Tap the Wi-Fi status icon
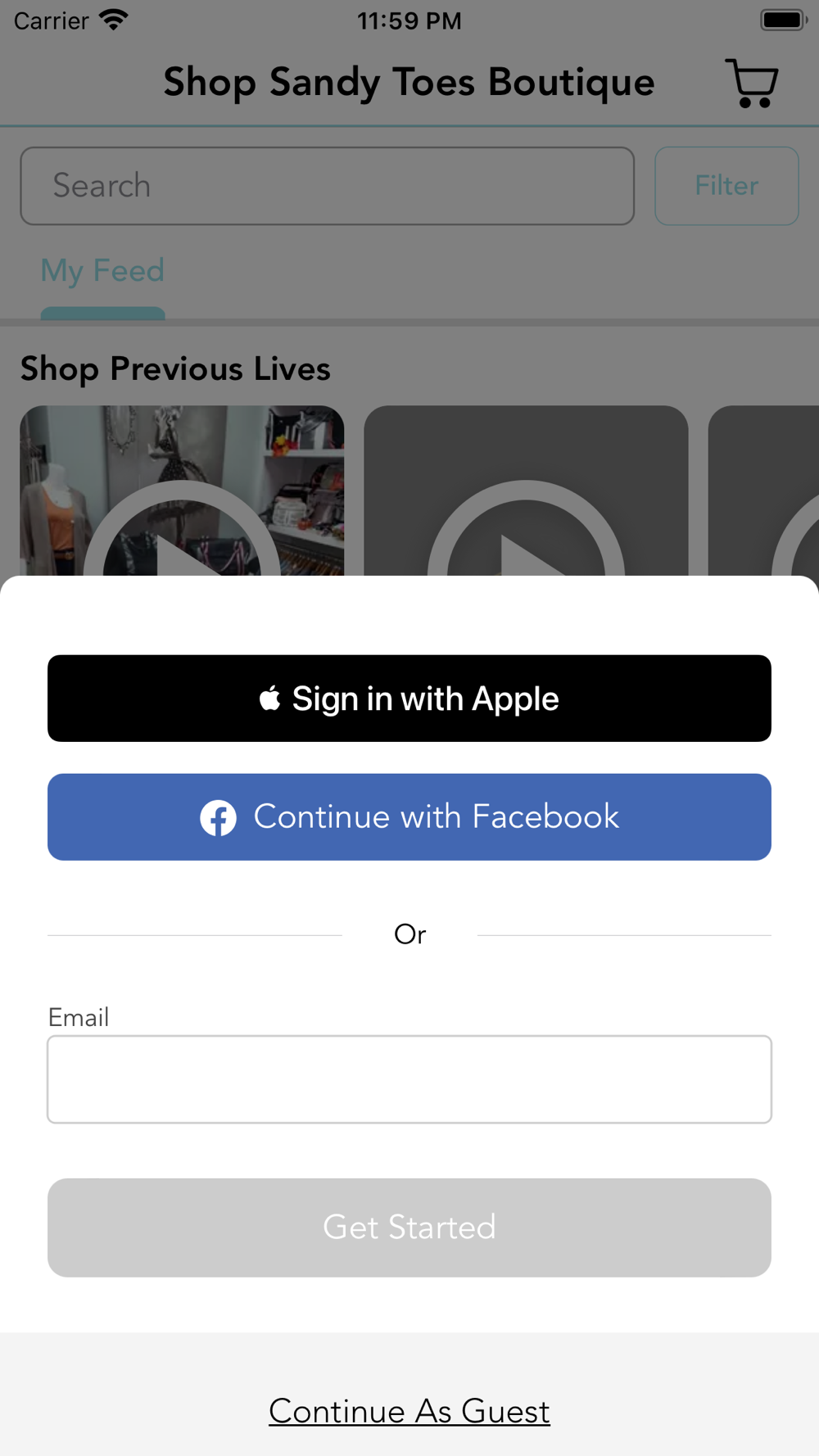This screenshot has height=1456, width=819. pos(114,20)
